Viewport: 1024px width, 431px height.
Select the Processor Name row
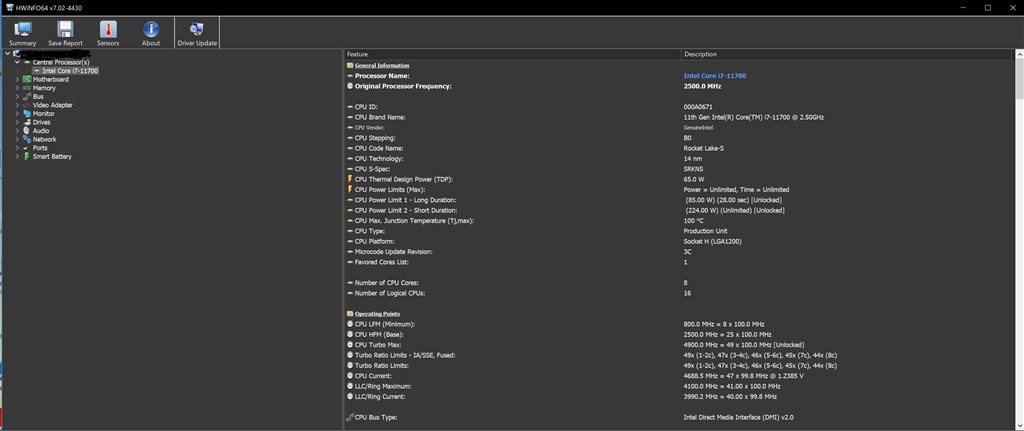pyautogui.click(x=382, y=76)
